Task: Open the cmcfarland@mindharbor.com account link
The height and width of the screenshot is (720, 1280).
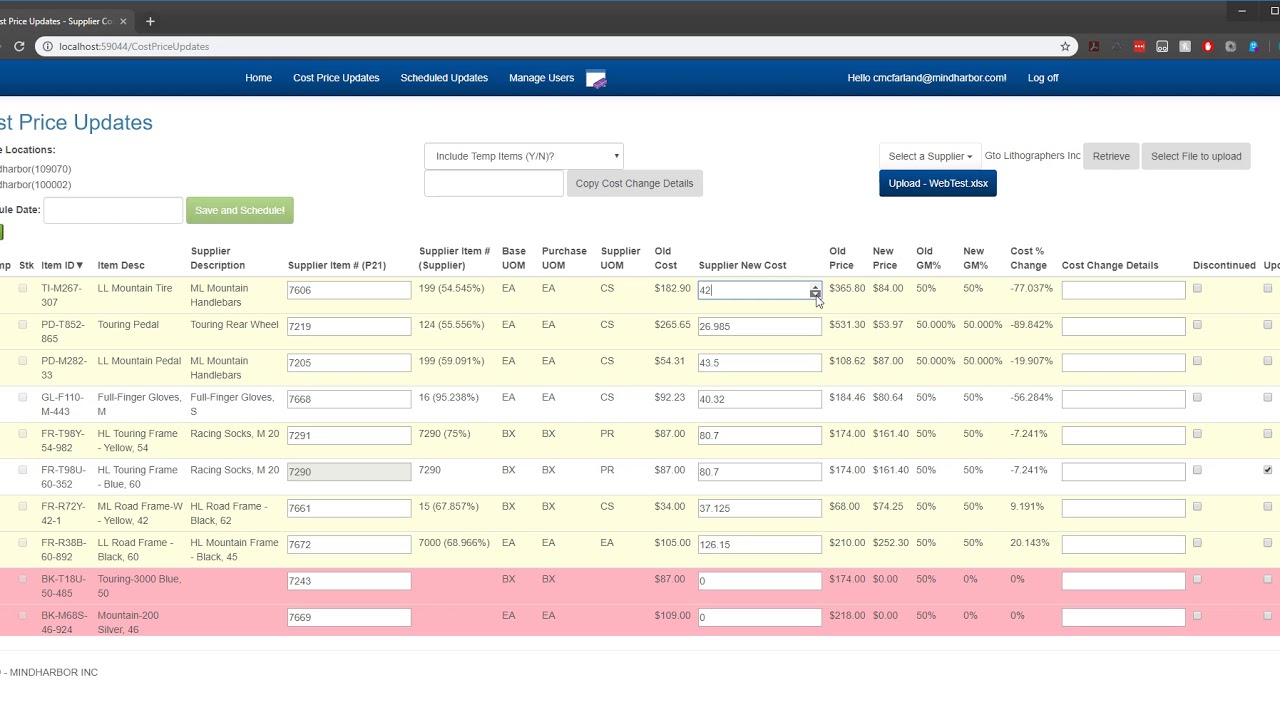Action: (927, 78)
